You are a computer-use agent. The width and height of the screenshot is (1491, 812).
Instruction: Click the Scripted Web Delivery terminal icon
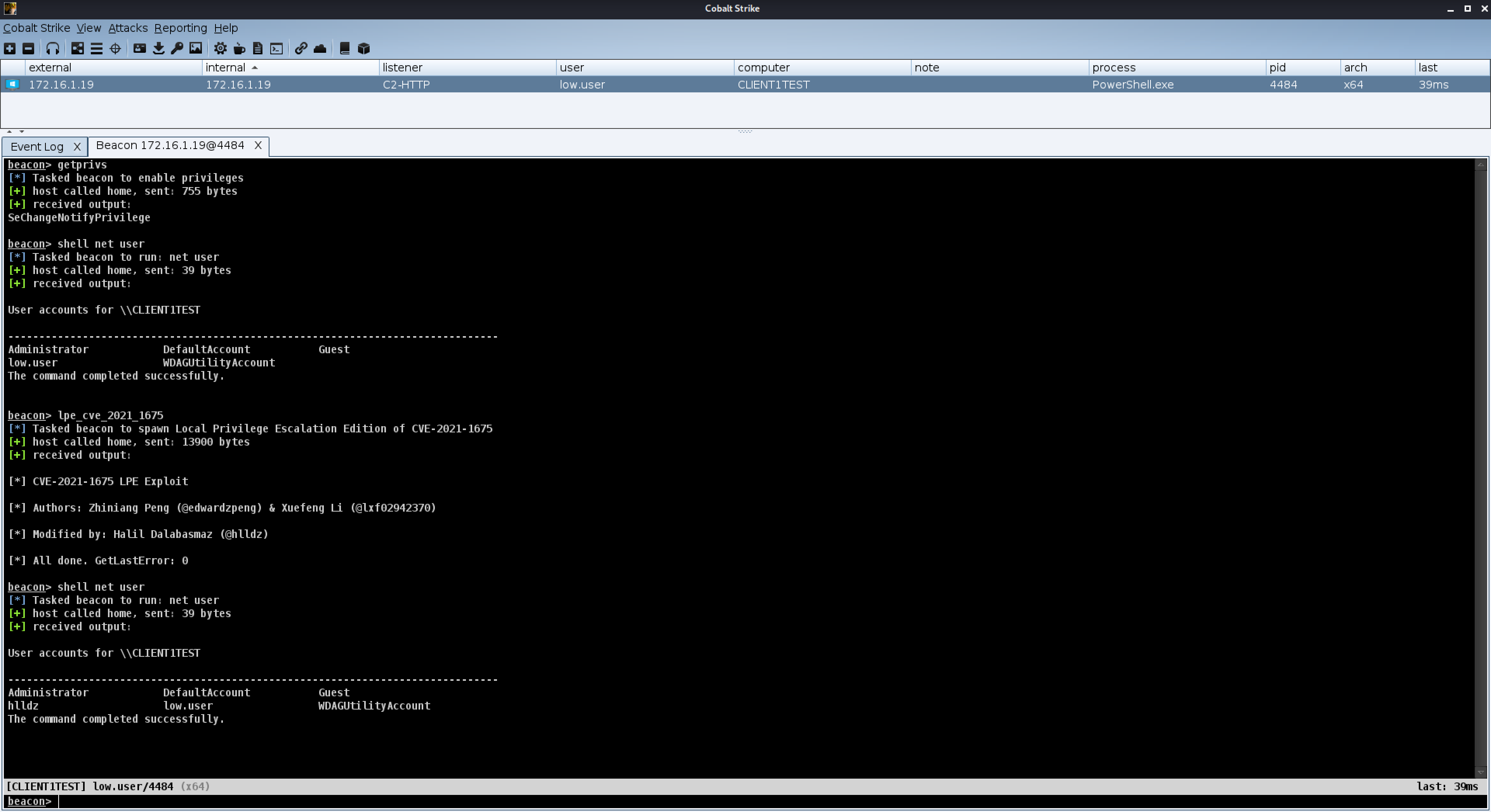coord(277,49)
